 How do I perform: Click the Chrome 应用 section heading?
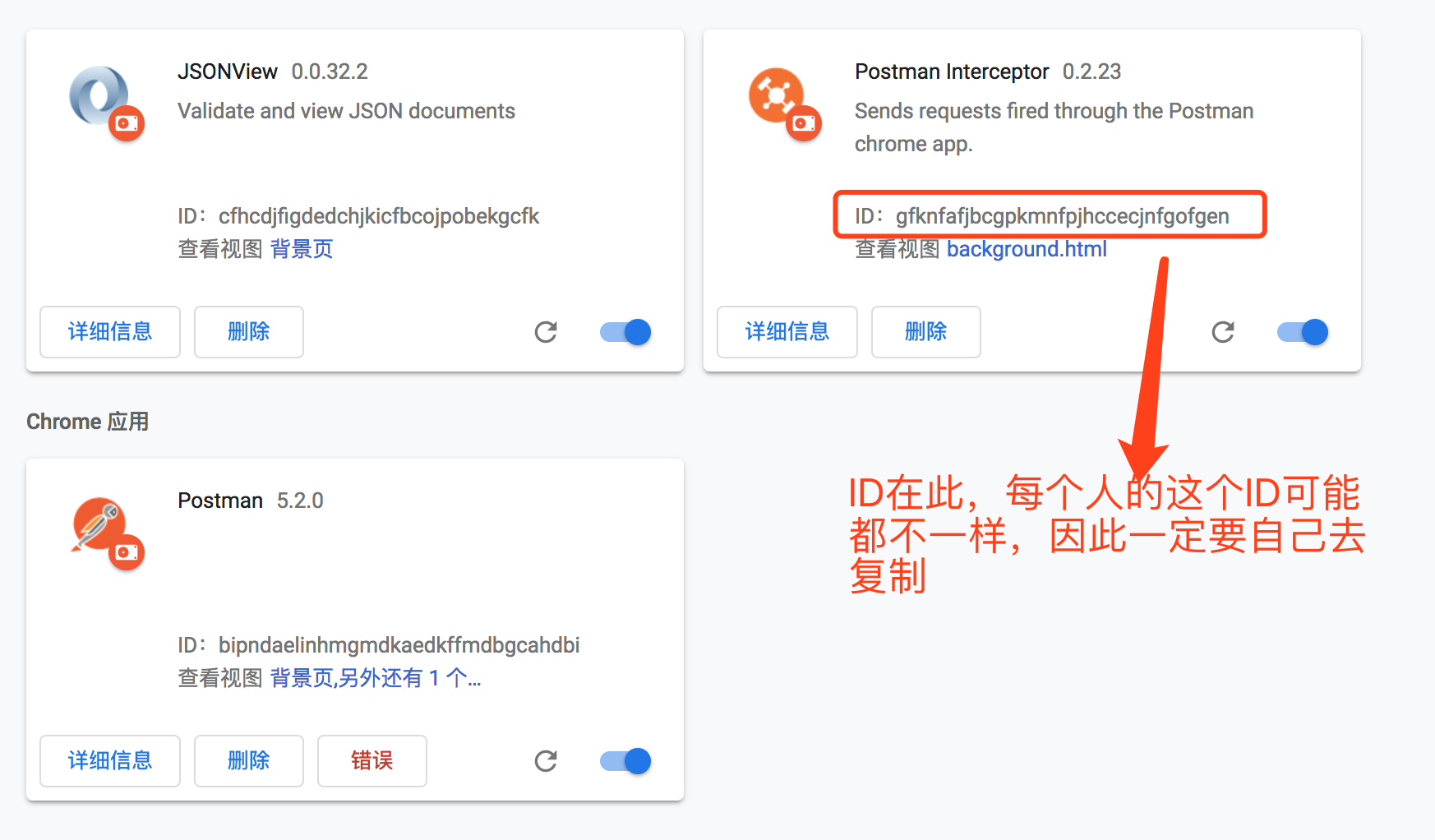[x=88, y=422]
